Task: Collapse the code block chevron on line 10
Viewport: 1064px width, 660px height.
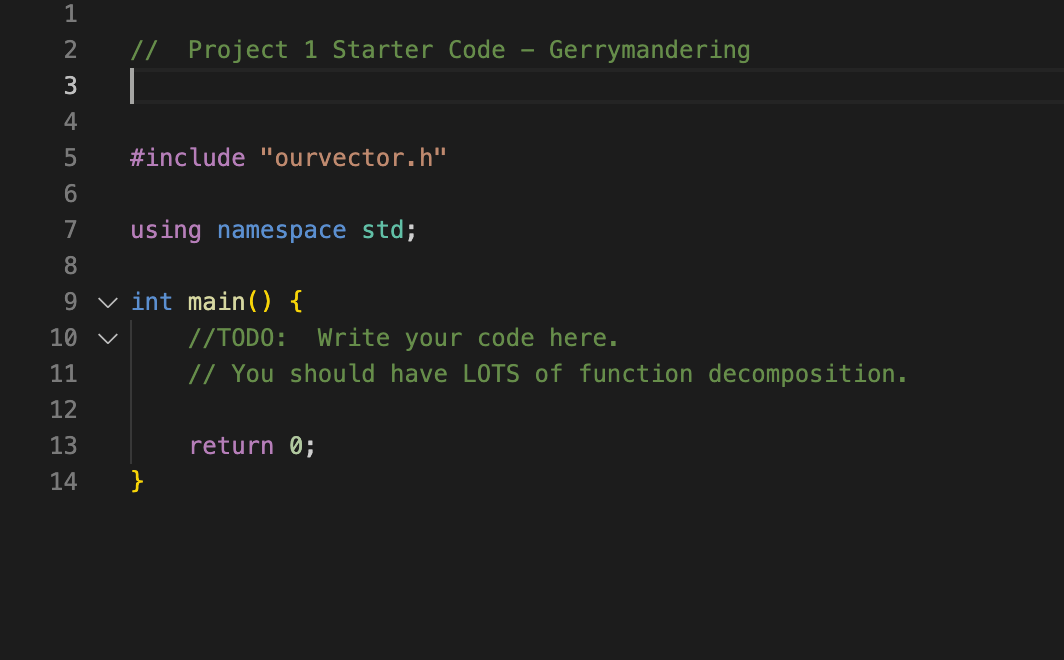Action: pos(107,338)
